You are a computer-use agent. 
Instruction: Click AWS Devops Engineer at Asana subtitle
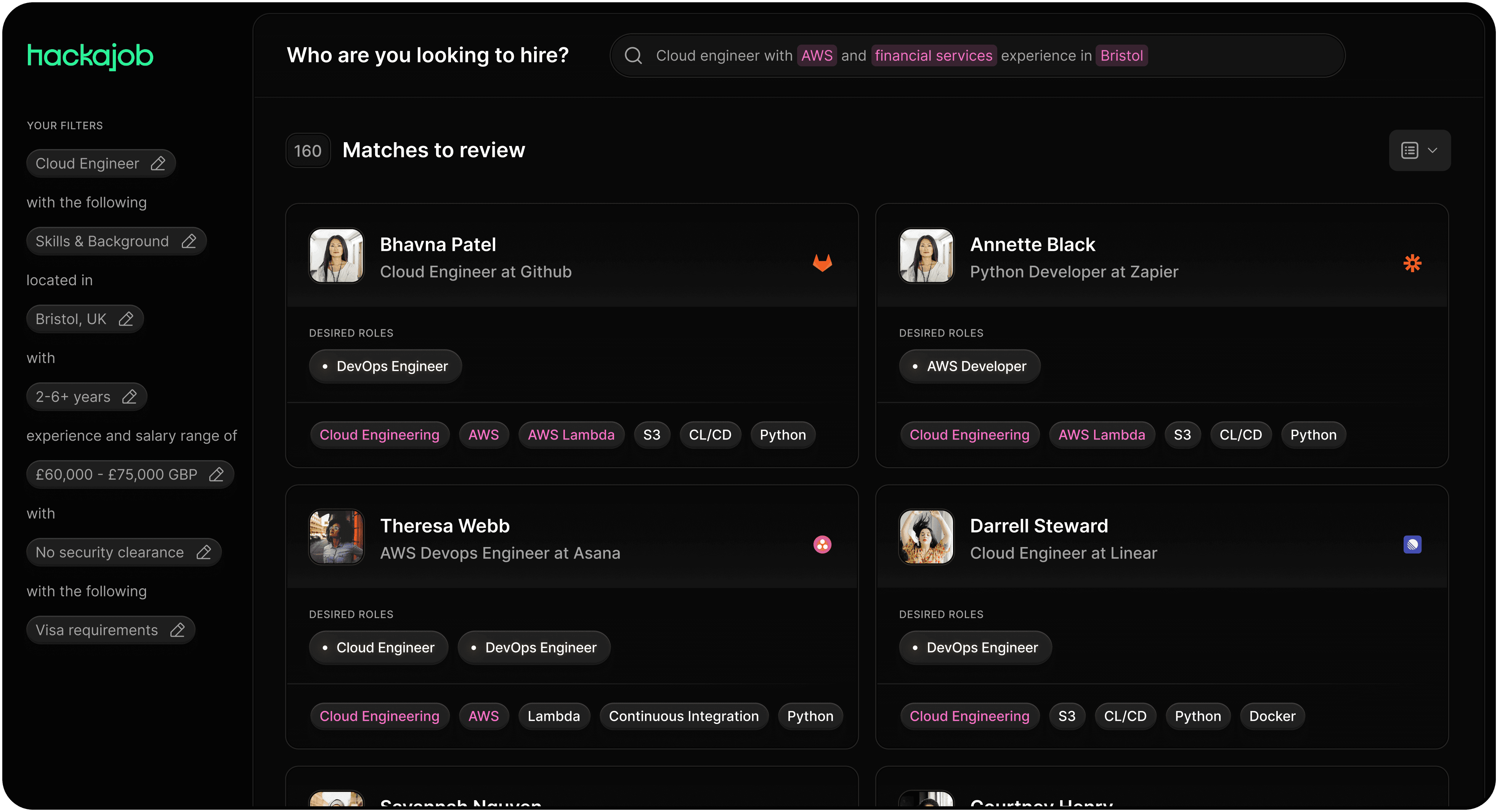[501, 554]
